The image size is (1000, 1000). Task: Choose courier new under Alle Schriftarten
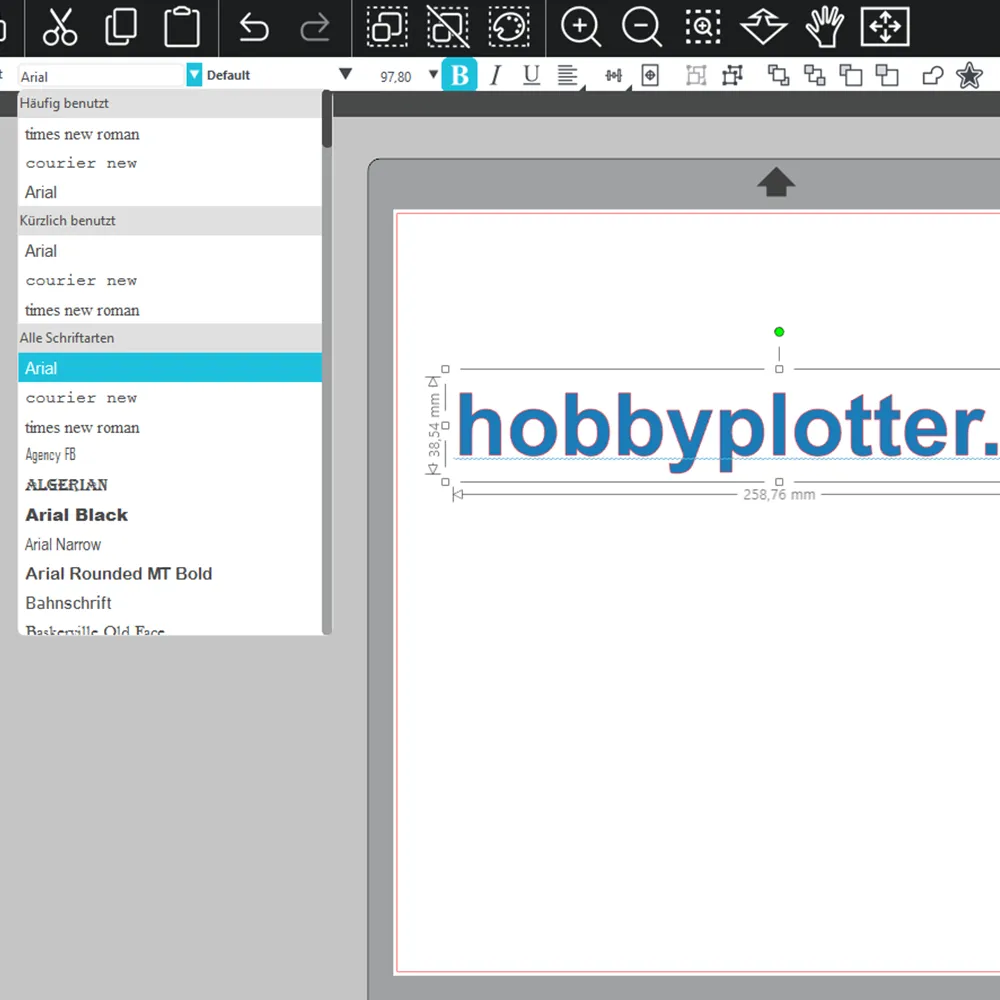click(x=170, y=398)
